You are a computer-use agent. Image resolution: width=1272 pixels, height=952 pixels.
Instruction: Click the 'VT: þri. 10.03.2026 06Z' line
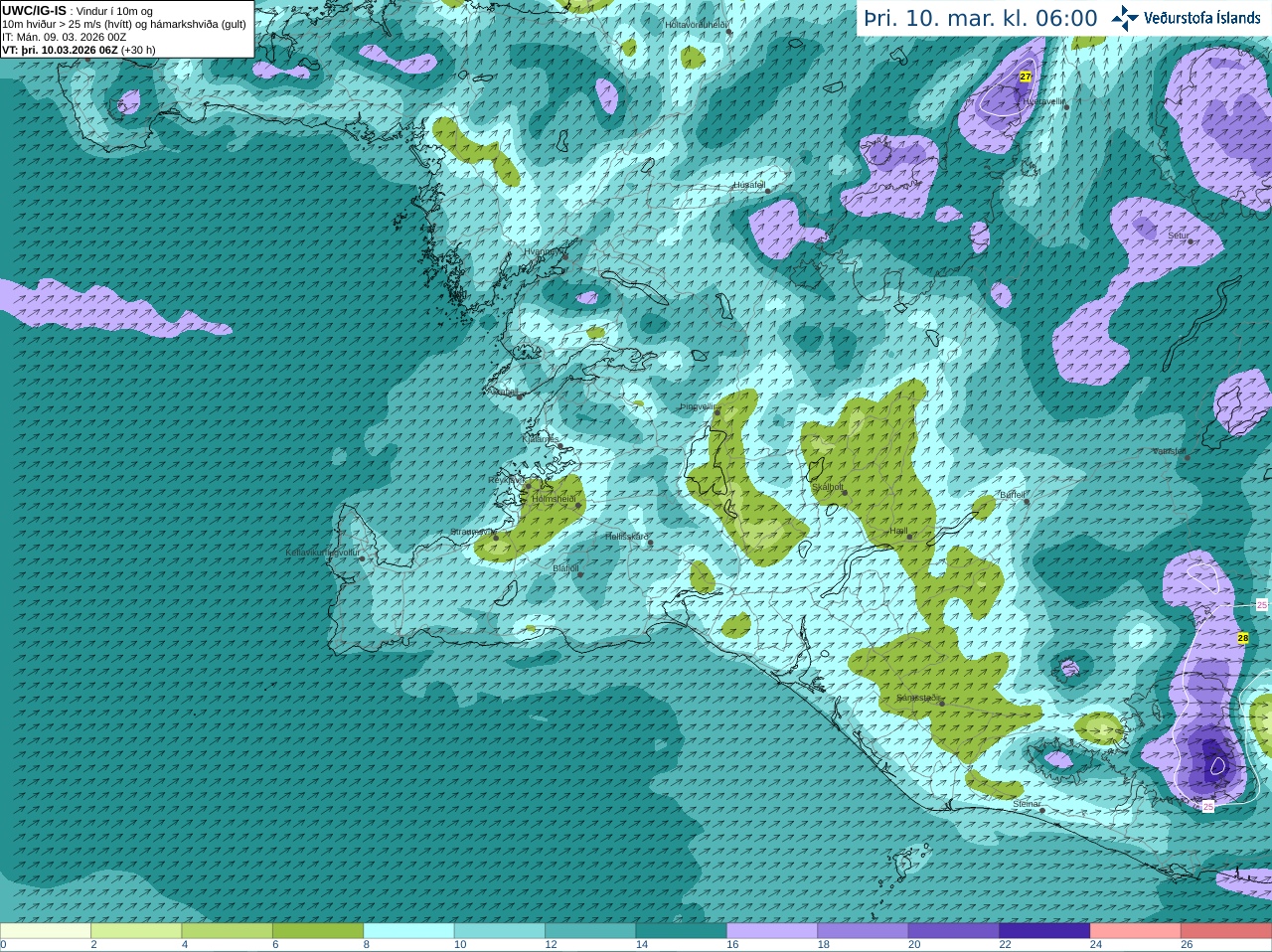[60, 50]
